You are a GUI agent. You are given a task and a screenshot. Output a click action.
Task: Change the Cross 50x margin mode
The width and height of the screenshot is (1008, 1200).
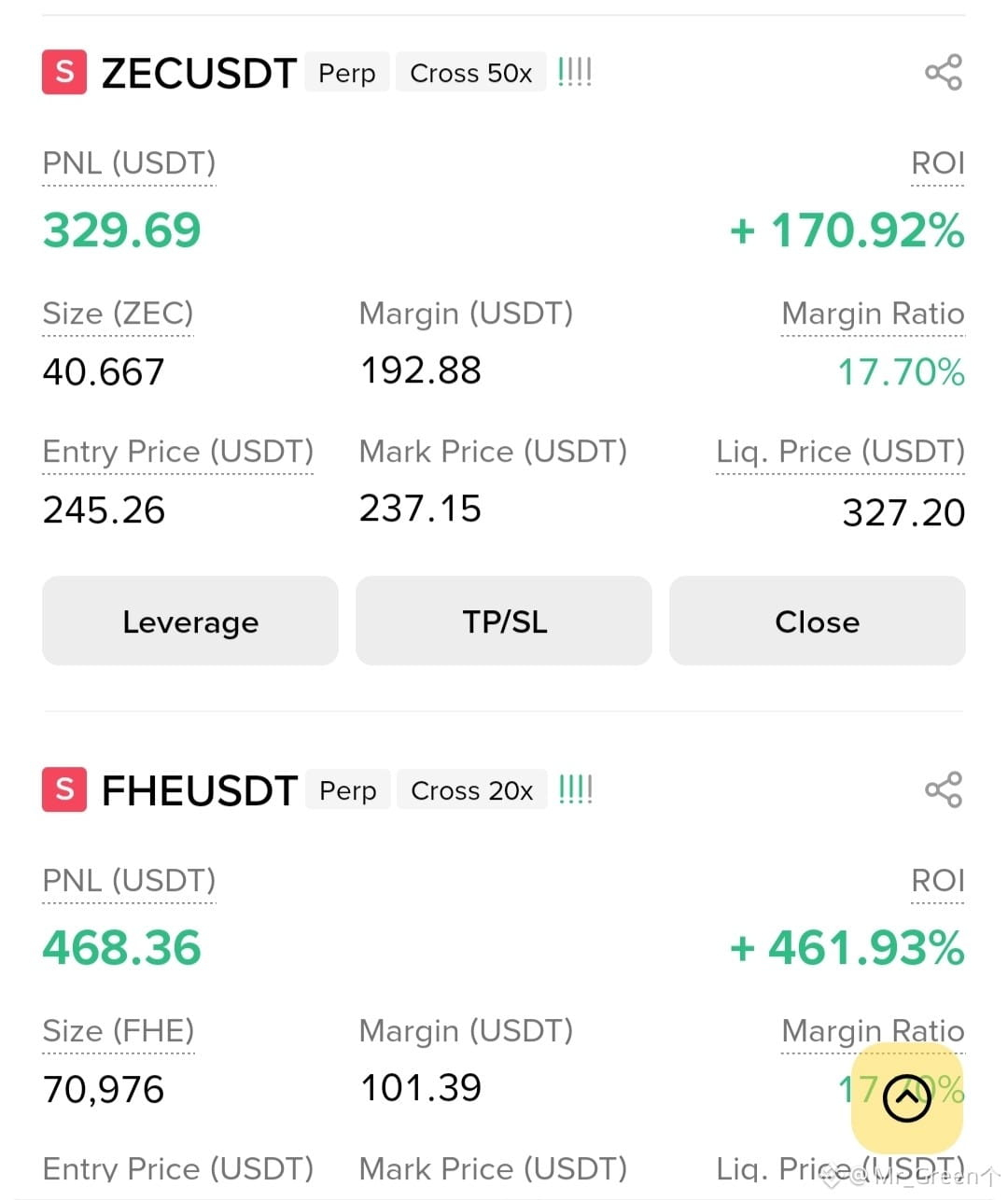click(x=471, y=73)
